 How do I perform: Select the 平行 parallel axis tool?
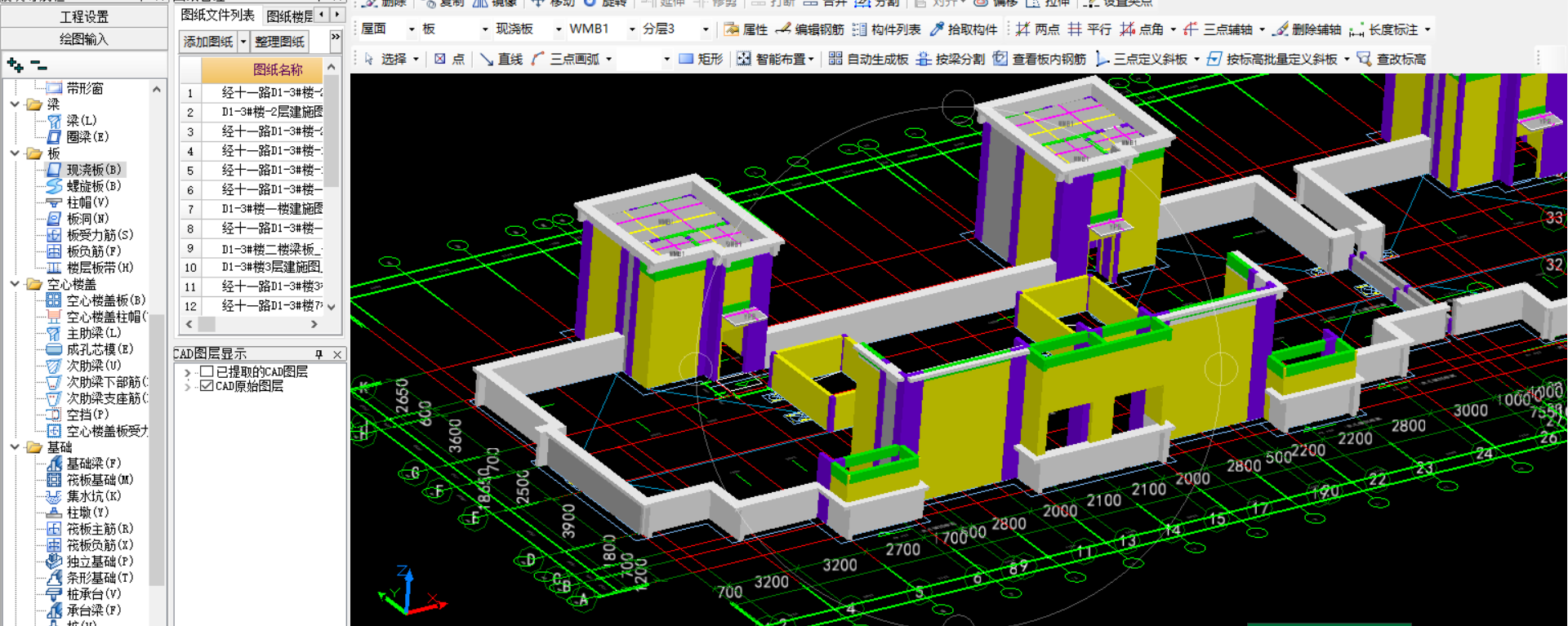(1089, 29)
